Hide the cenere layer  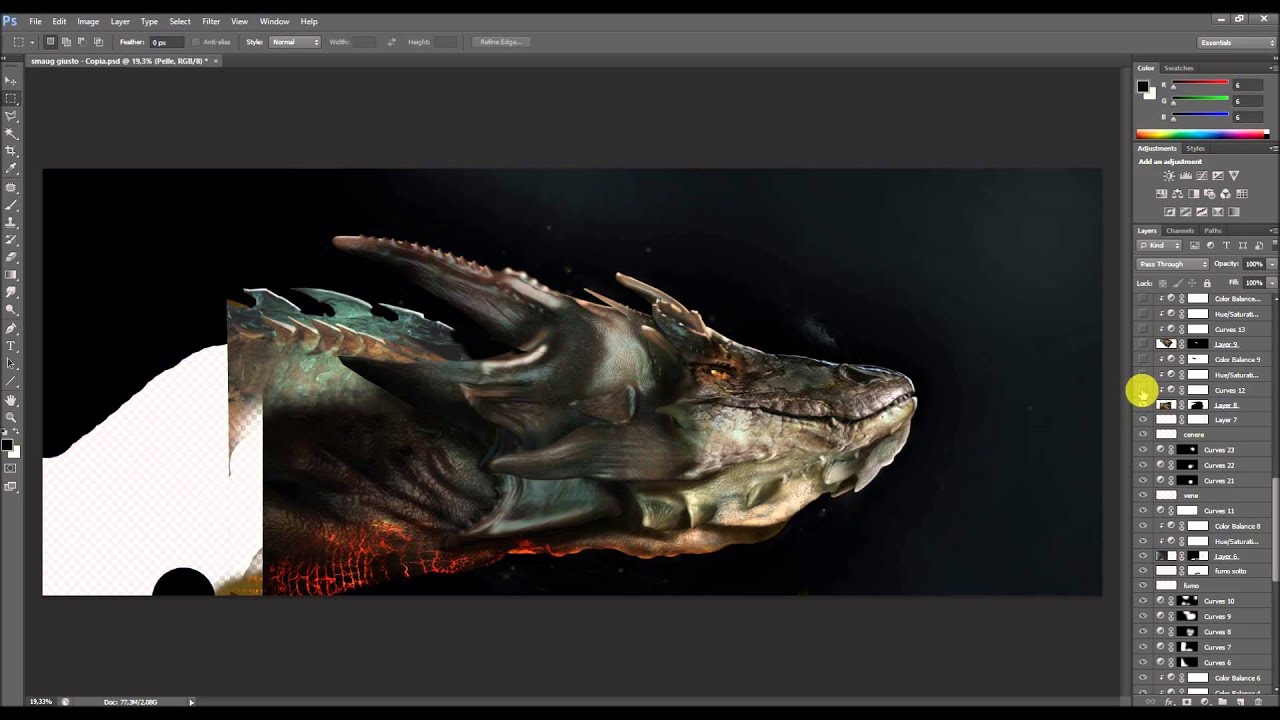pyautogui.click(x=1143, y=435)
